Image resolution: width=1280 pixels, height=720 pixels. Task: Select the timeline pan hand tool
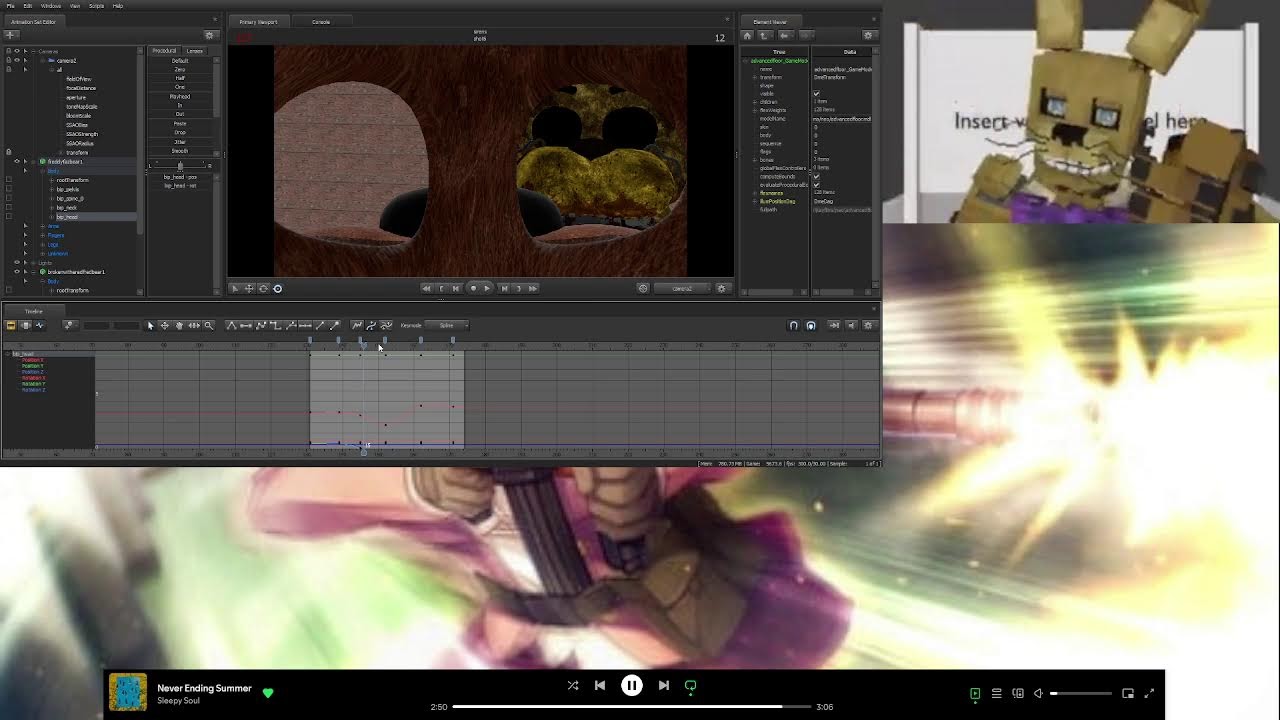click(179, 325)
